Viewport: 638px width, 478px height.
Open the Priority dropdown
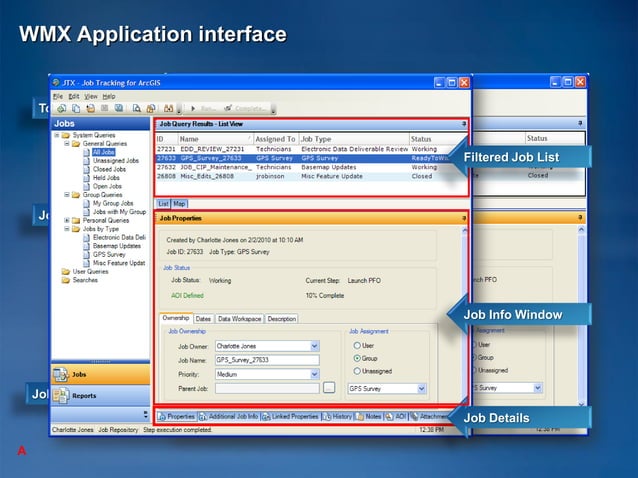314,374
